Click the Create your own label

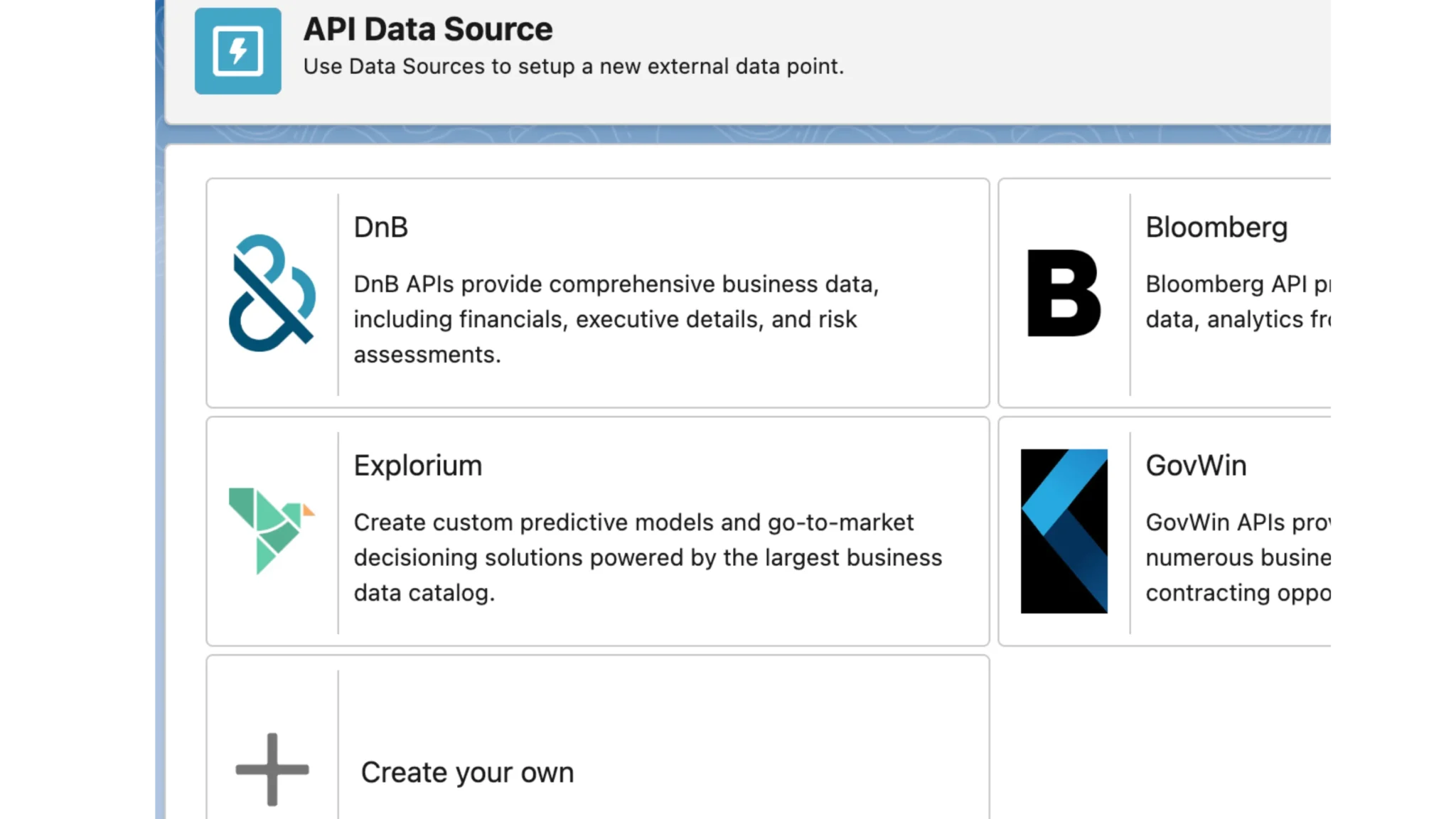467,773
